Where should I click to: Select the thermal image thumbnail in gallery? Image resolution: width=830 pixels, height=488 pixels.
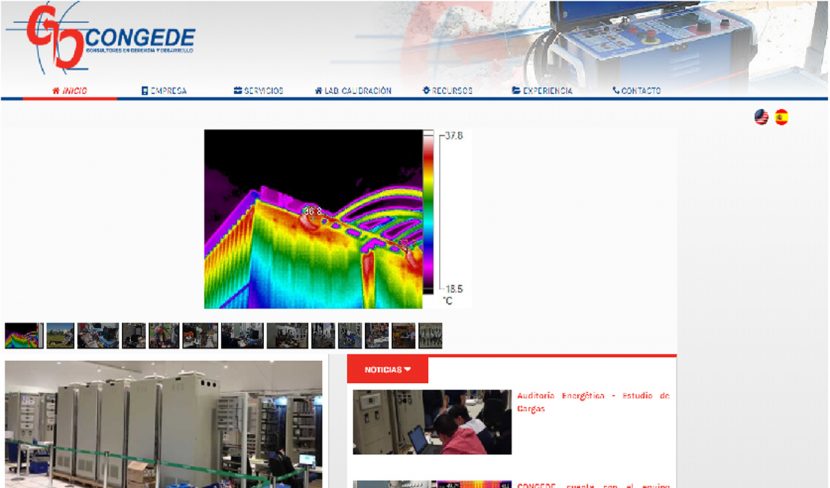[23, 335]
